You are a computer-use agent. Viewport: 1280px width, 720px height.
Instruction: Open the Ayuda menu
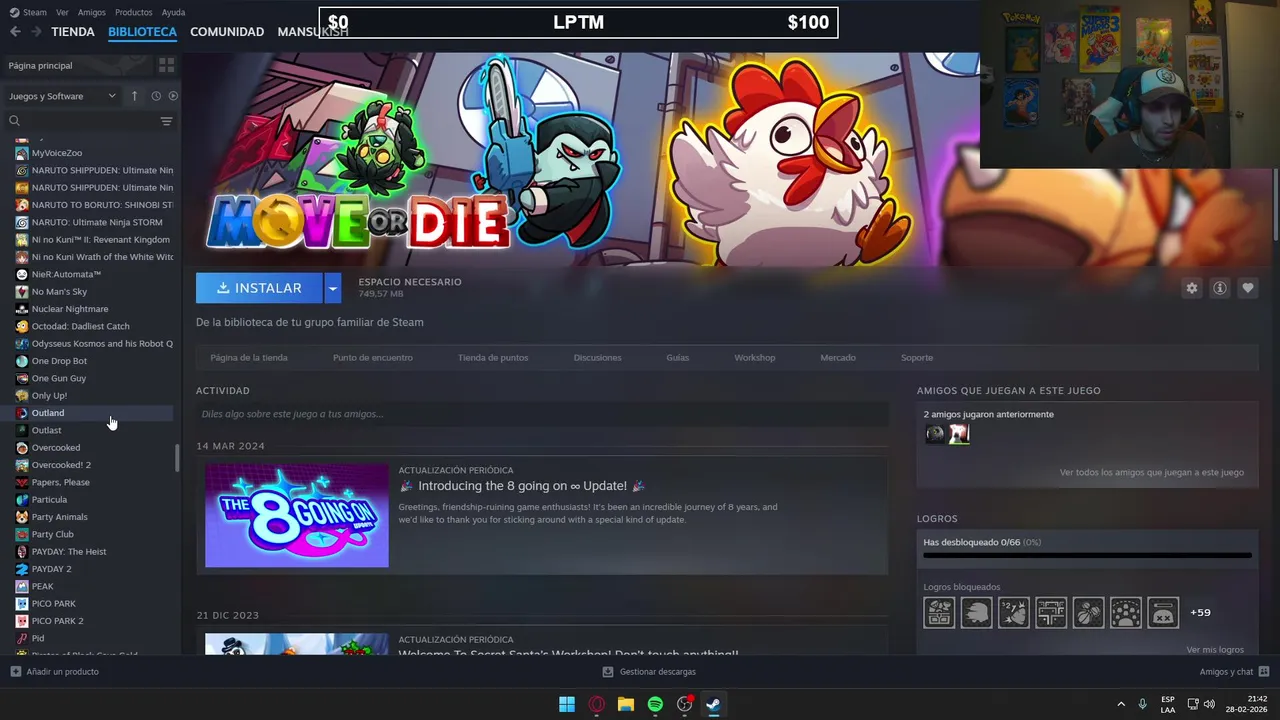click(173, 12)
